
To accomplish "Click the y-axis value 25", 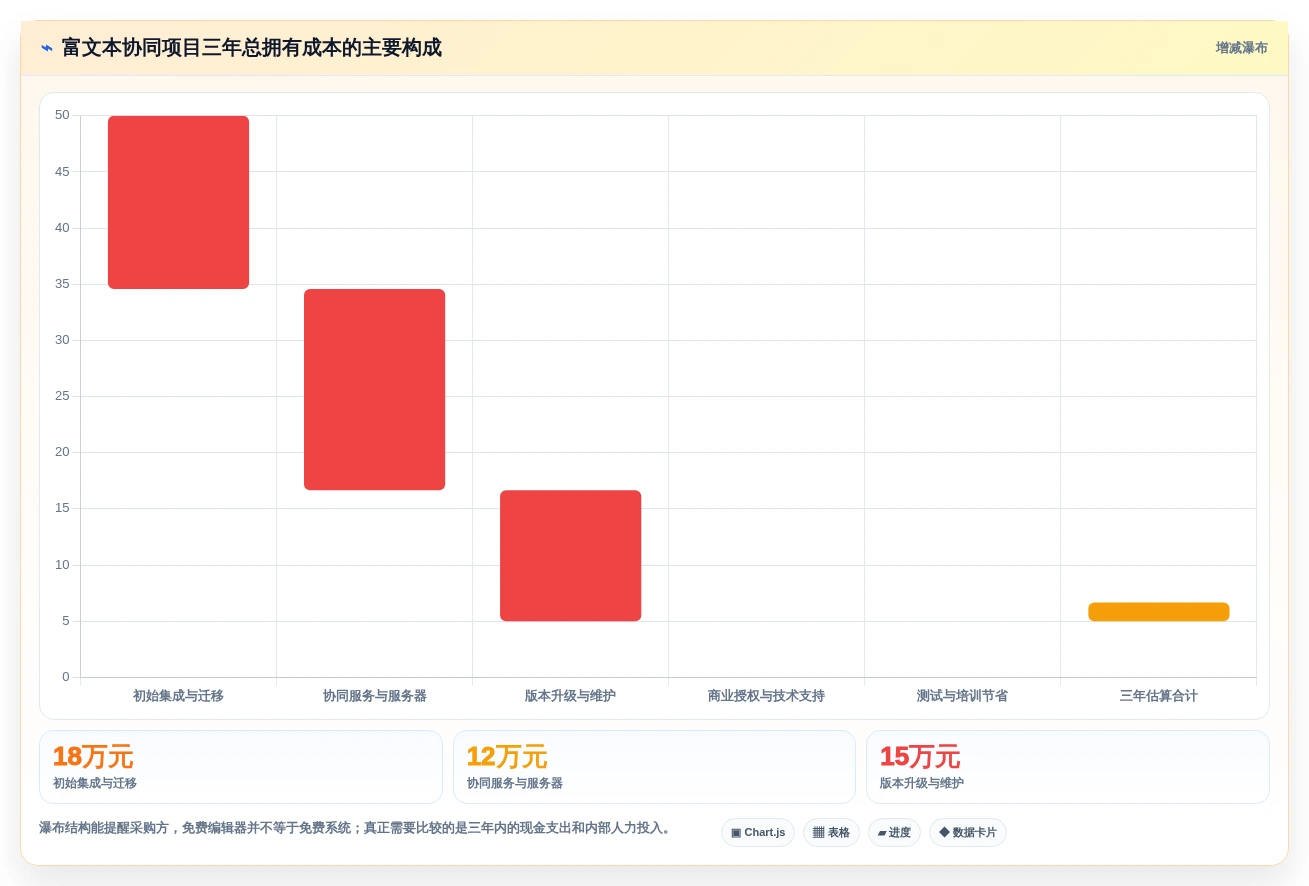I will pyautogui.click(x=62, y=396).
